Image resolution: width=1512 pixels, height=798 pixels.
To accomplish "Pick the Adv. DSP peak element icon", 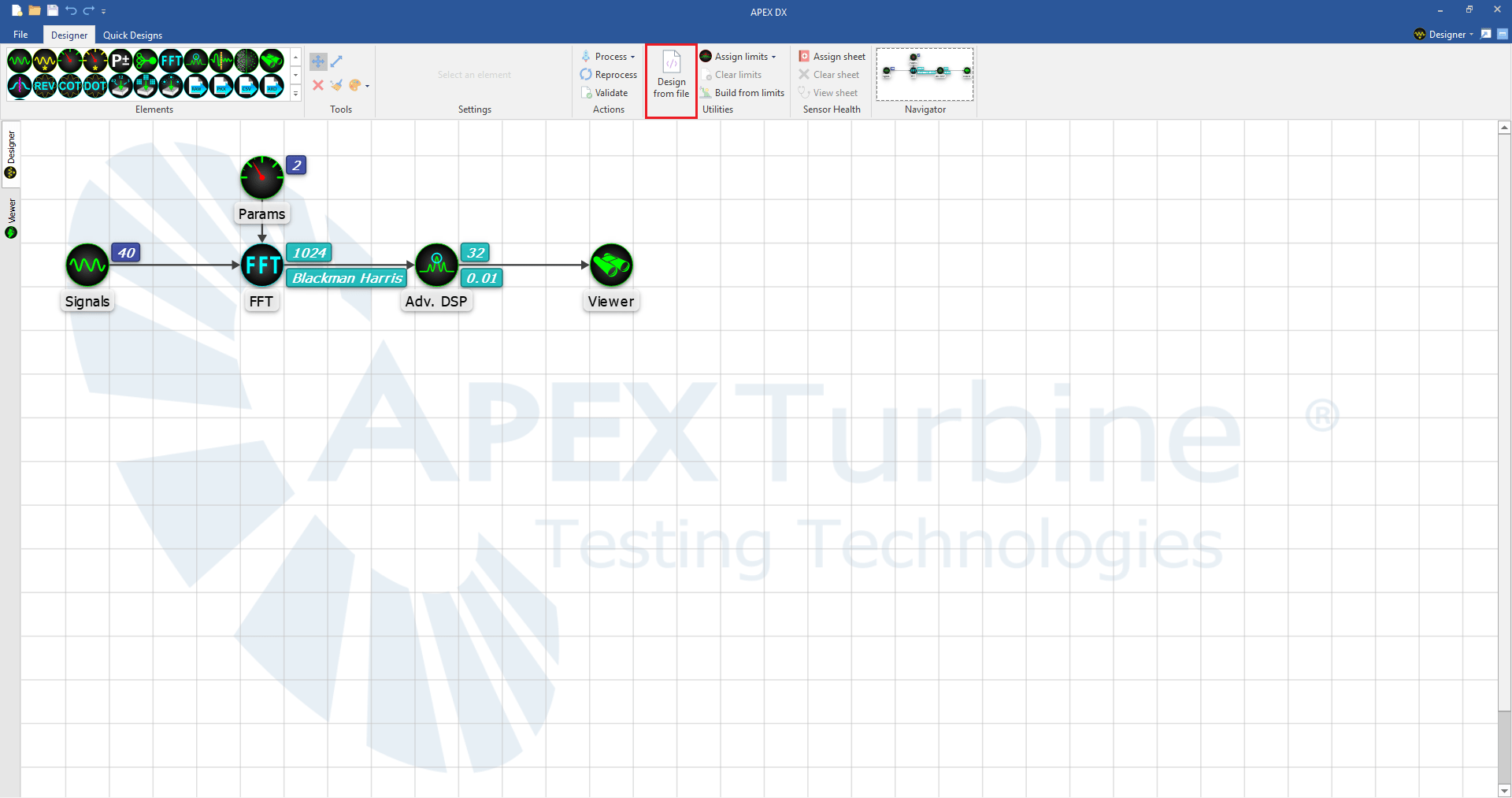I will click(196, 61).
